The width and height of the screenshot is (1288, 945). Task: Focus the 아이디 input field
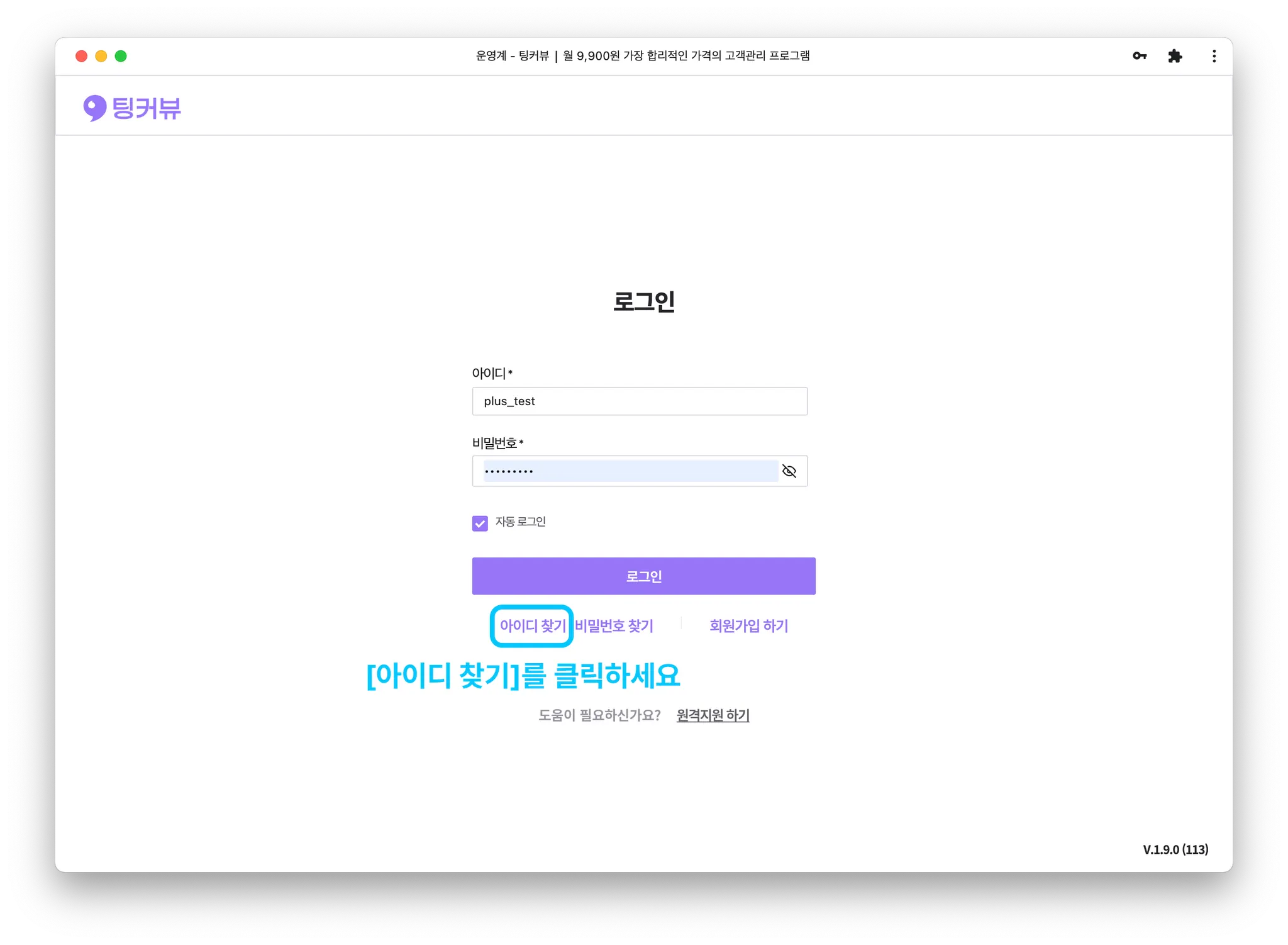639,401
